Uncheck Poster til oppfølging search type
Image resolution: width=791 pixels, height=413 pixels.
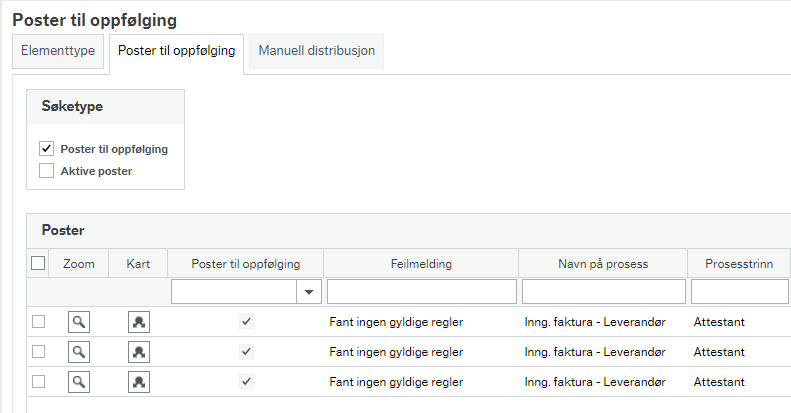click(x=46, y=148)
